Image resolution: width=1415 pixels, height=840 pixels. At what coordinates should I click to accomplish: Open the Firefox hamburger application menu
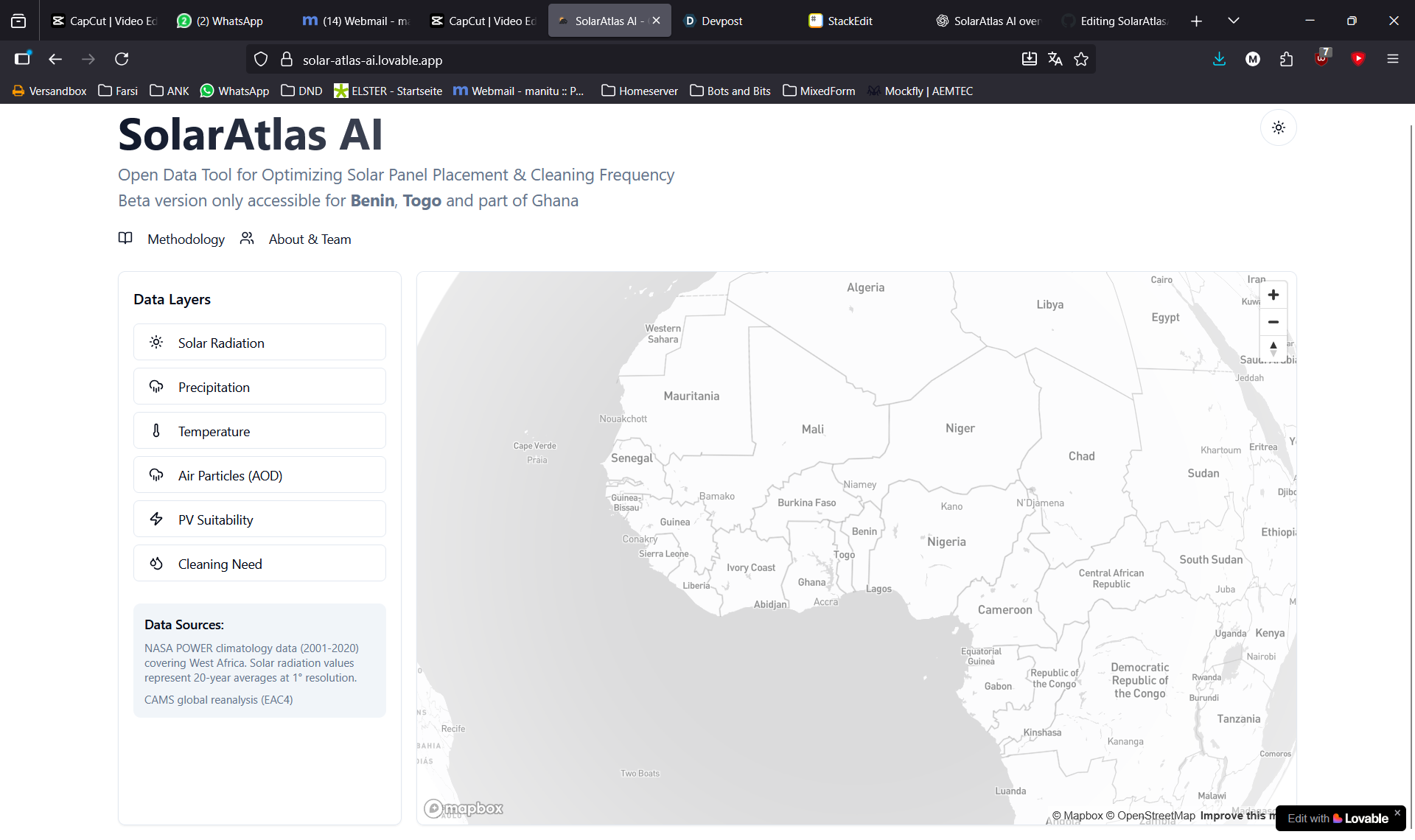coord(1392,60)
